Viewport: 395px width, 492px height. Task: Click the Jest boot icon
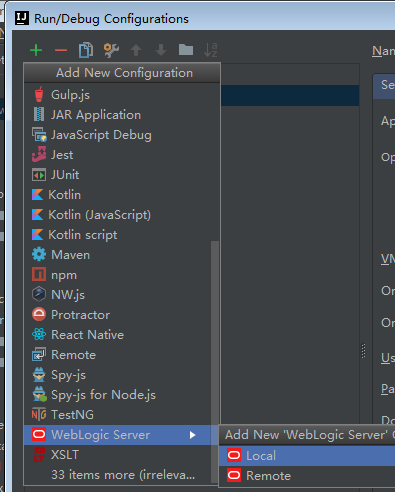coord(39,154)
